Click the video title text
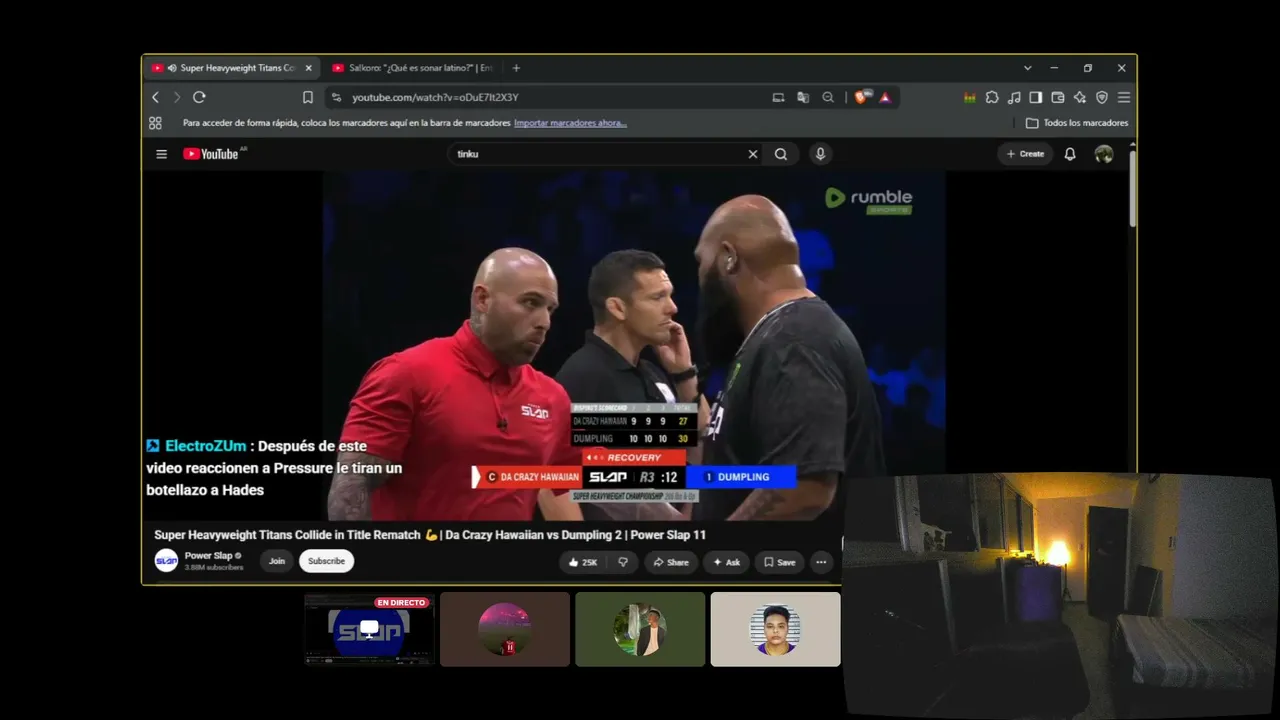The height and width of the screenshot is (720, 1280). point(430,535)
